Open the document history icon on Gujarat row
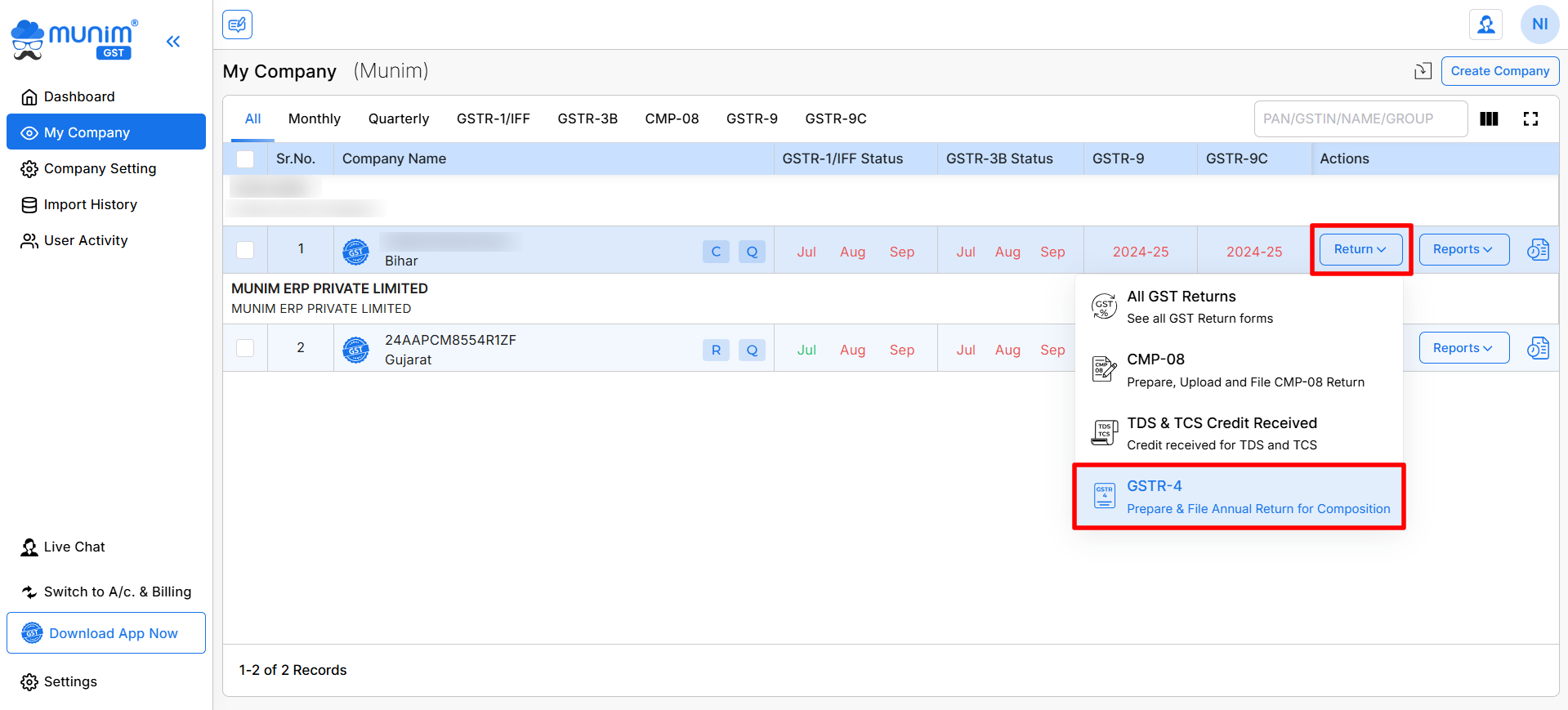This screenshot has height=710, width=1568. [x=1538, y=348]
